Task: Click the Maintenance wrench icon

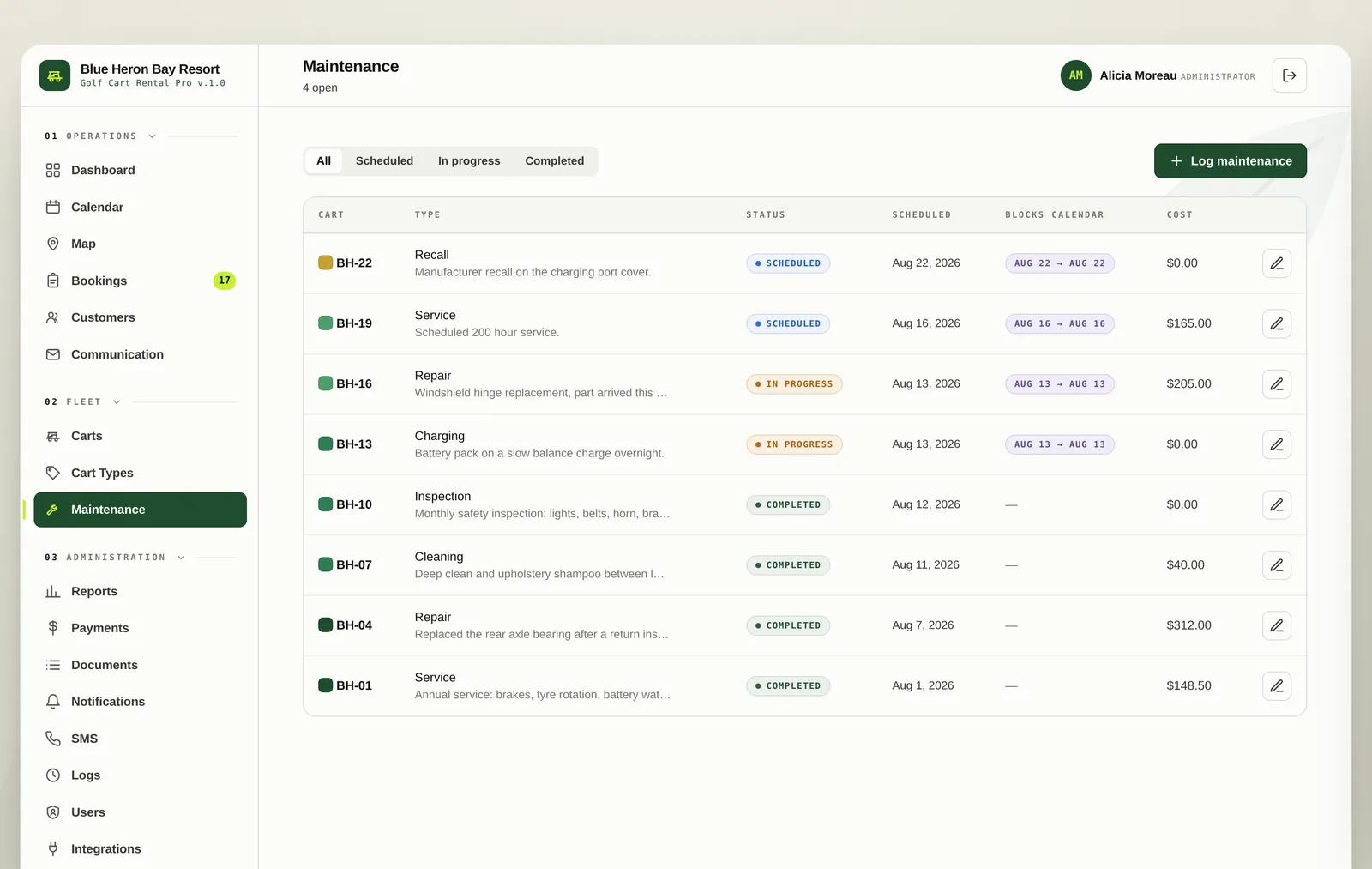Action: [x=53, y=510]
